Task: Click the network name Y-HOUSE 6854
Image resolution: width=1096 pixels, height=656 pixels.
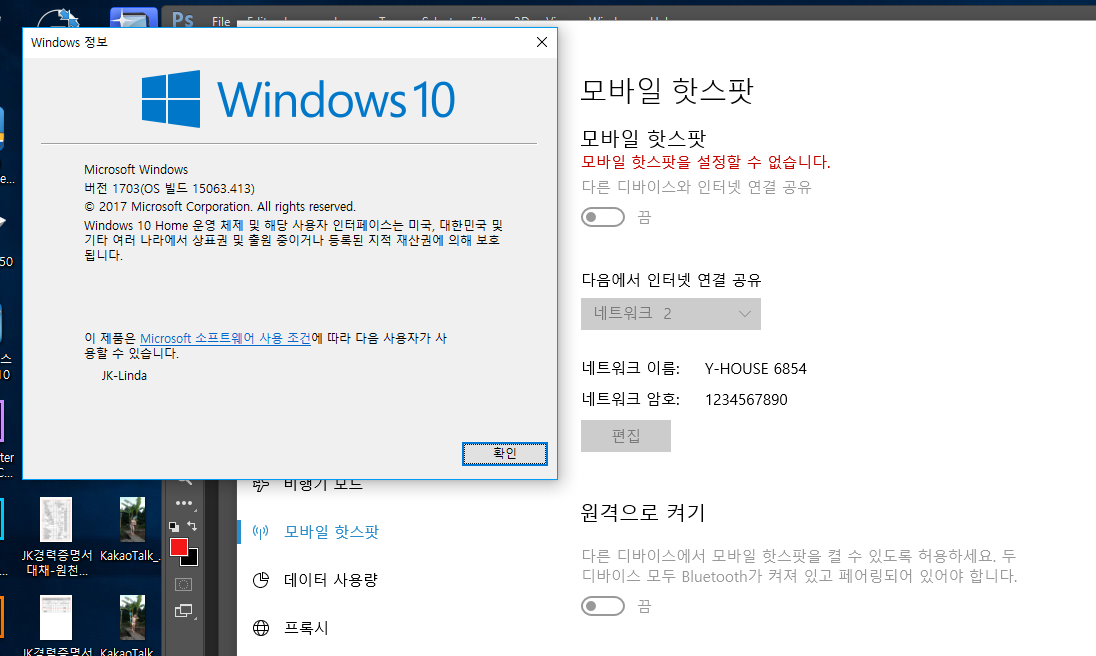Action: [755, 368]
